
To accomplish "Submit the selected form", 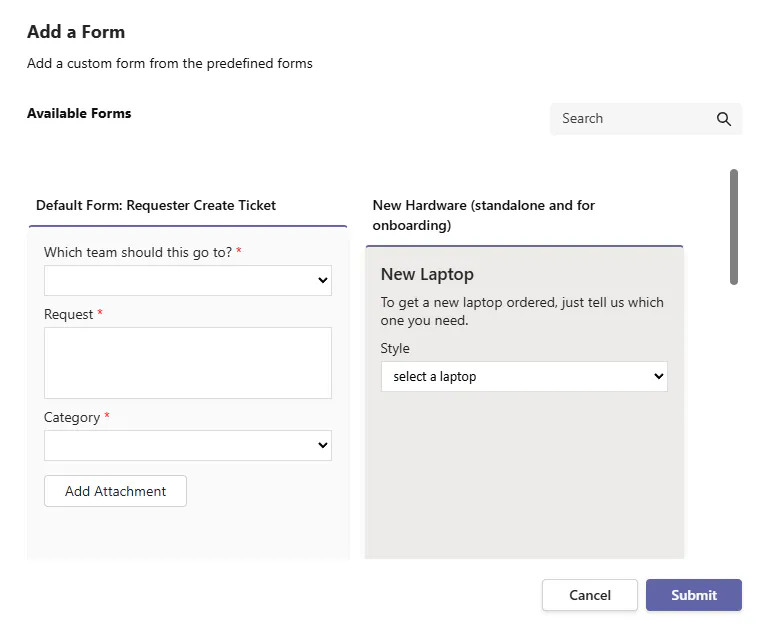I will coord(694,595).
